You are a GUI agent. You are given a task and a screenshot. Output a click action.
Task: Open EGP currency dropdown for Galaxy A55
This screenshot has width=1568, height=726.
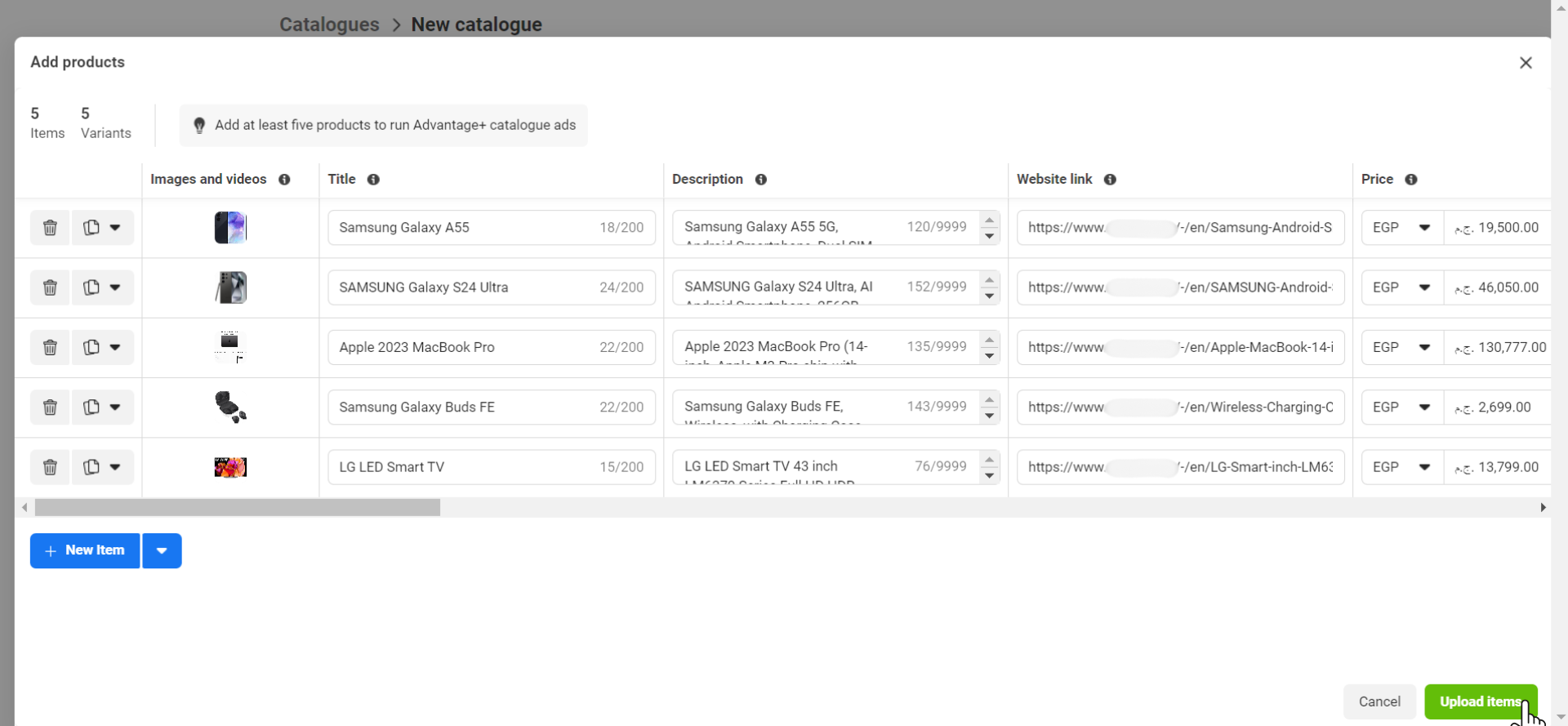coord(1402,228)
